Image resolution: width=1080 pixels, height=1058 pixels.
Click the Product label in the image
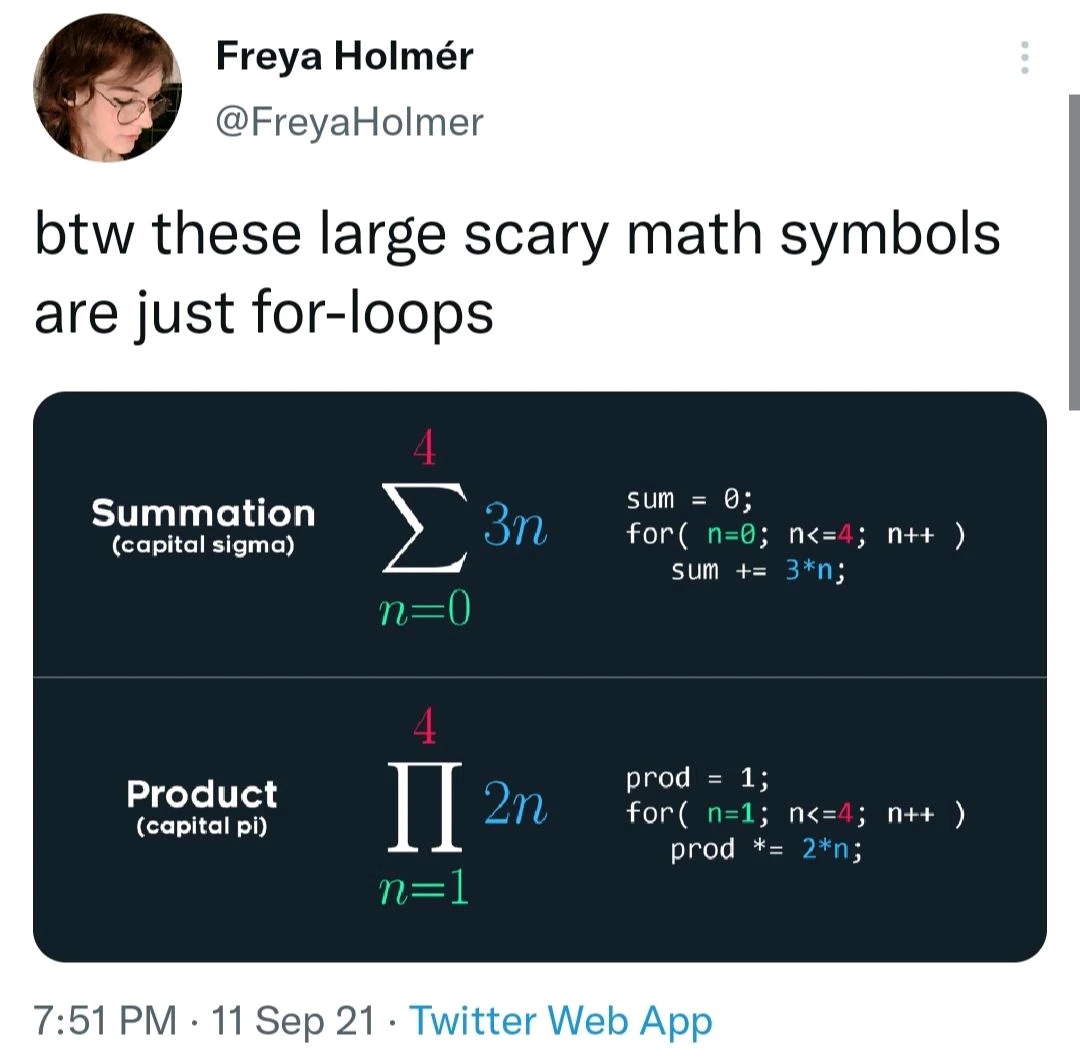pos(202,795)
